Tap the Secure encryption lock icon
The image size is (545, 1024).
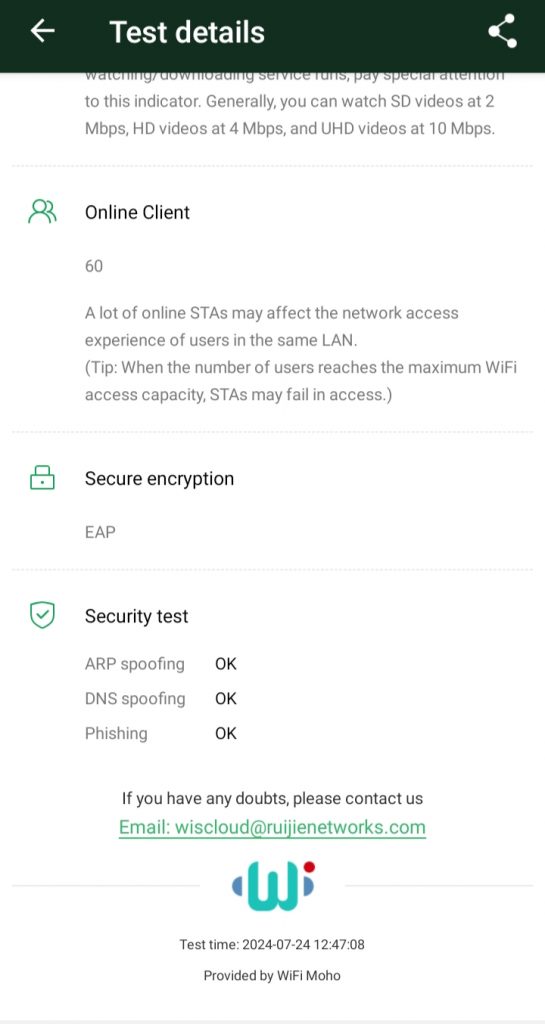[x=42, y=478]
